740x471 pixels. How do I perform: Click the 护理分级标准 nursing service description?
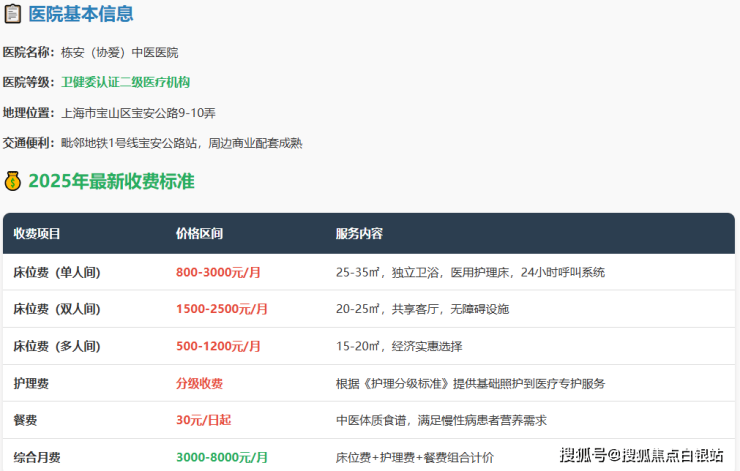click(470, 383)
